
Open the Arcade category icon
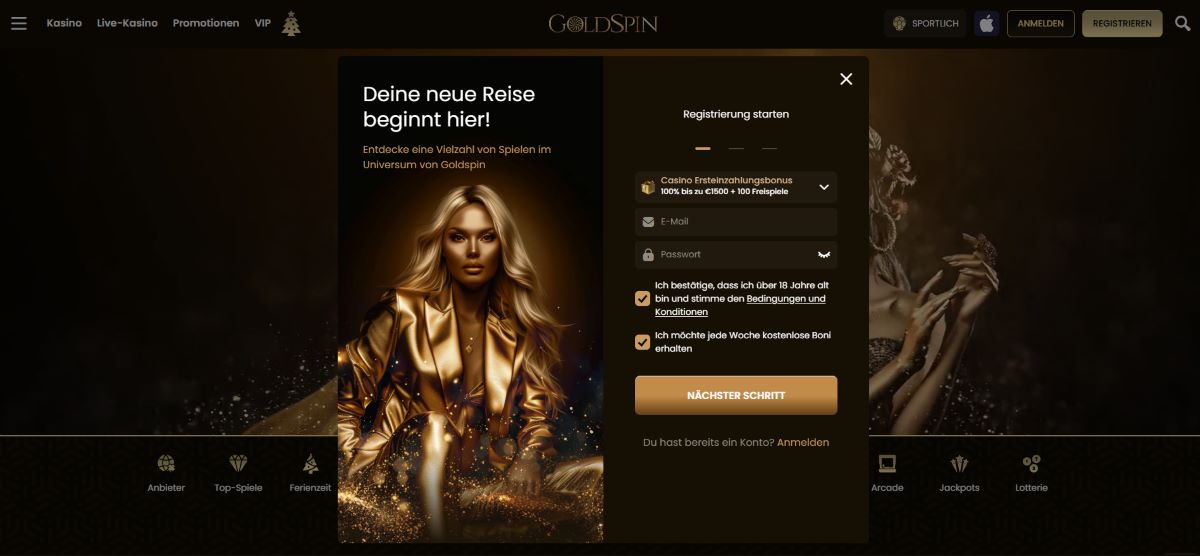(x=887, y=463)
